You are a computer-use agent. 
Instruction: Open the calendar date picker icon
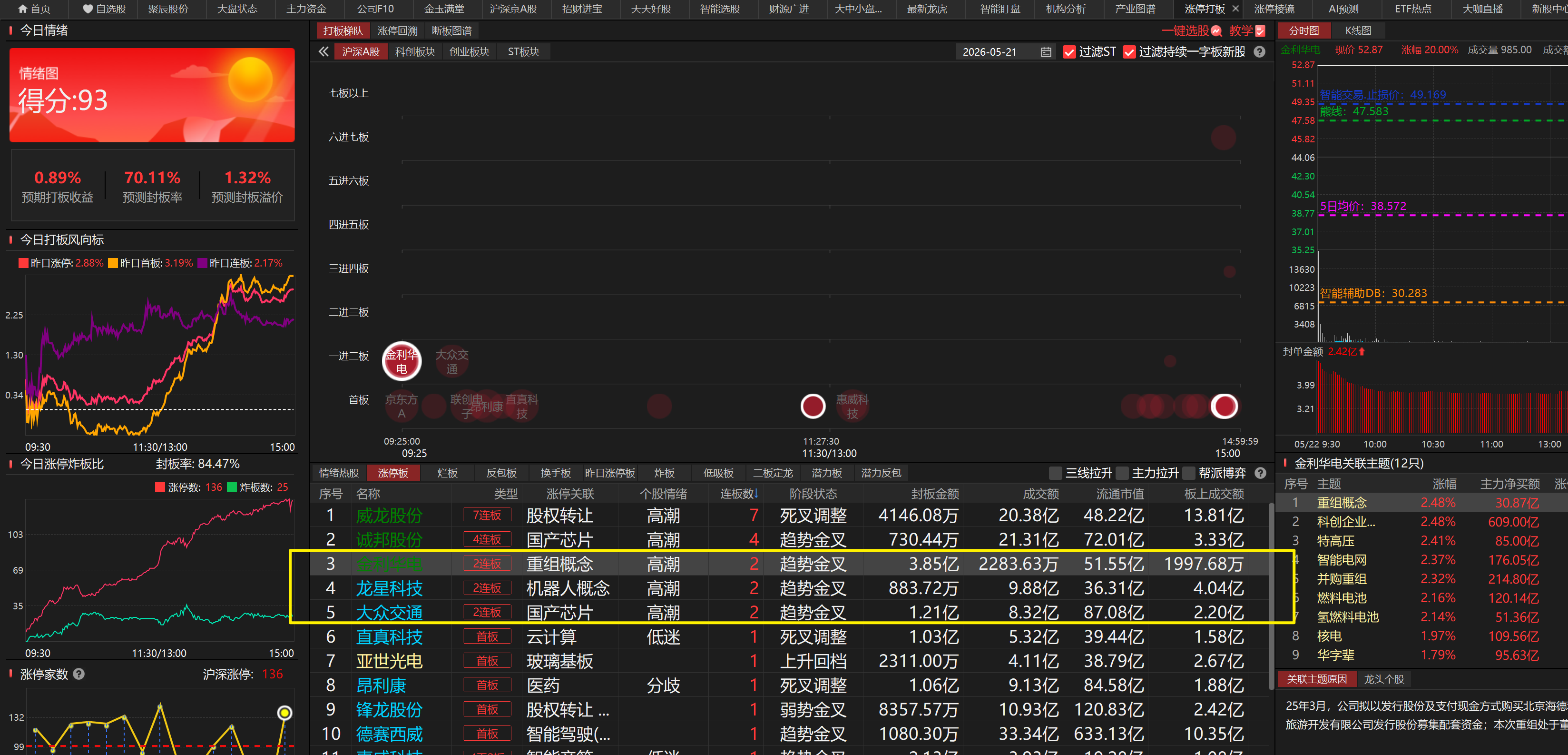(x=1046, y=52)
